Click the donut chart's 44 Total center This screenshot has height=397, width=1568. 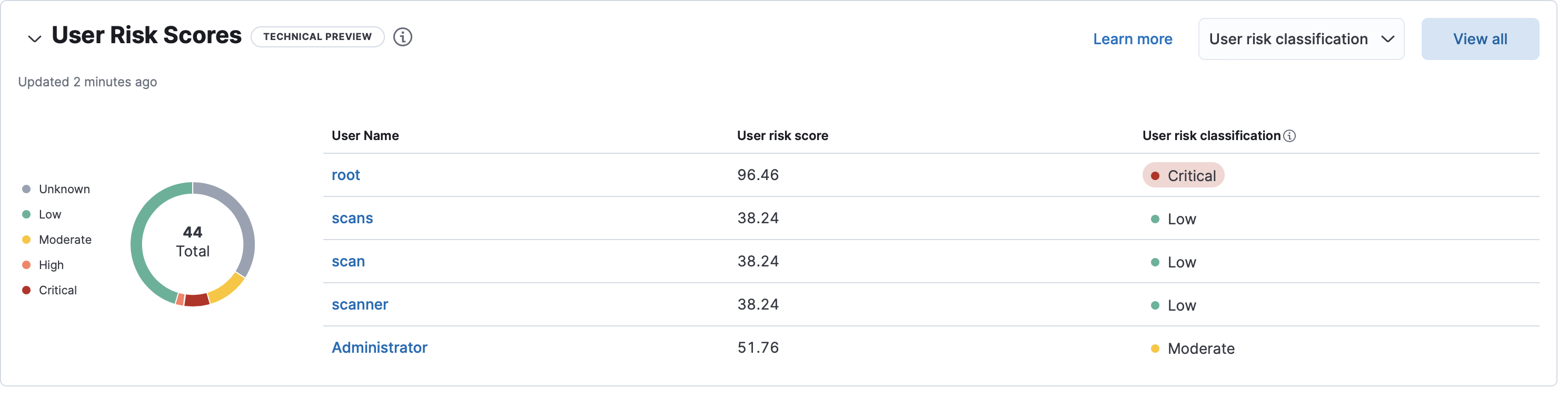[192, 242]
